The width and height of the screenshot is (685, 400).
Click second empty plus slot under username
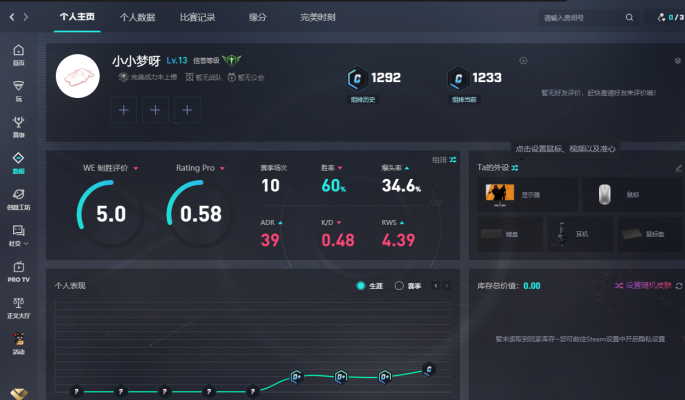pos(155,110)
